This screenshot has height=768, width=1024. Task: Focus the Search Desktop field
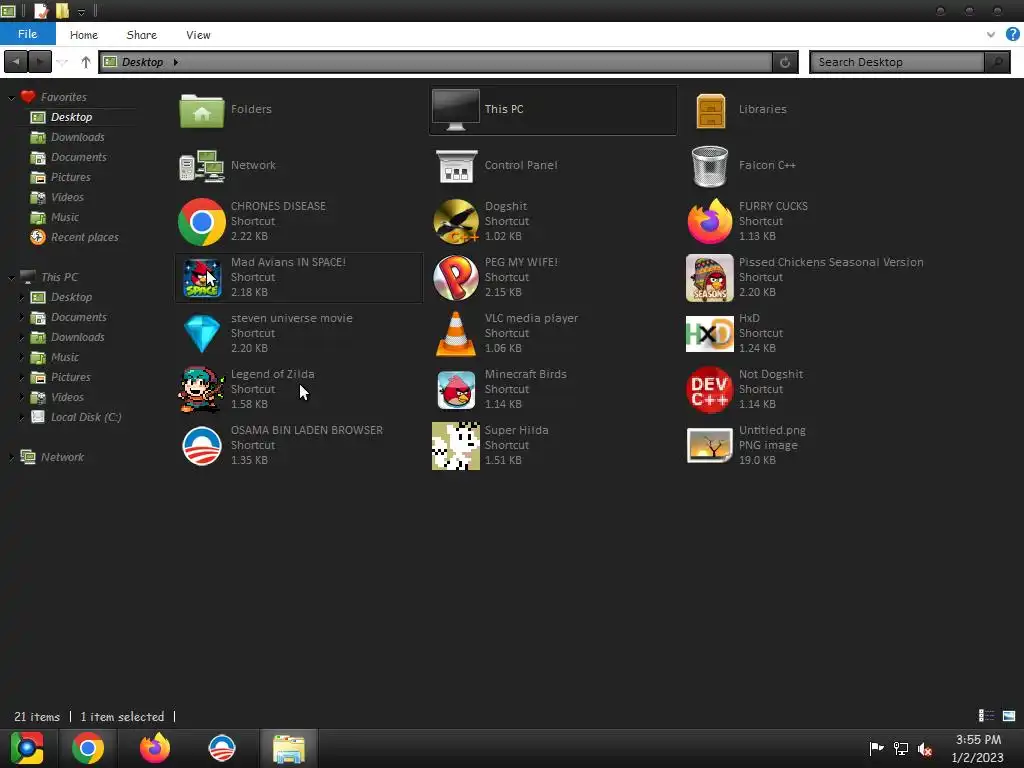[897, 62]
